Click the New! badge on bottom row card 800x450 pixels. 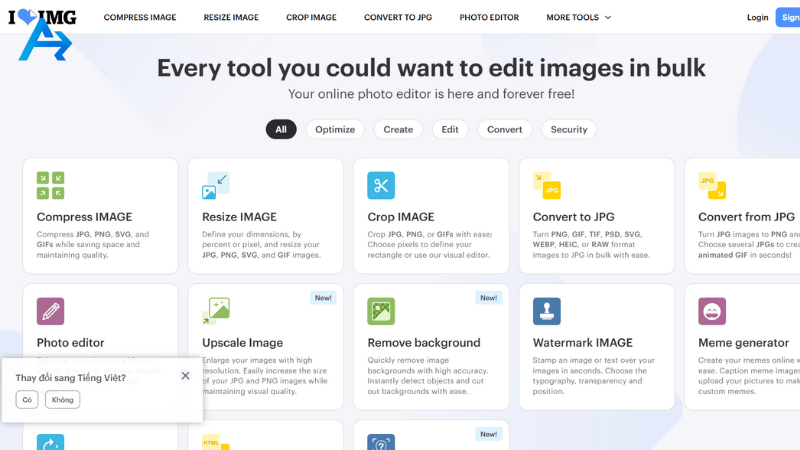[x=488, y=434]
